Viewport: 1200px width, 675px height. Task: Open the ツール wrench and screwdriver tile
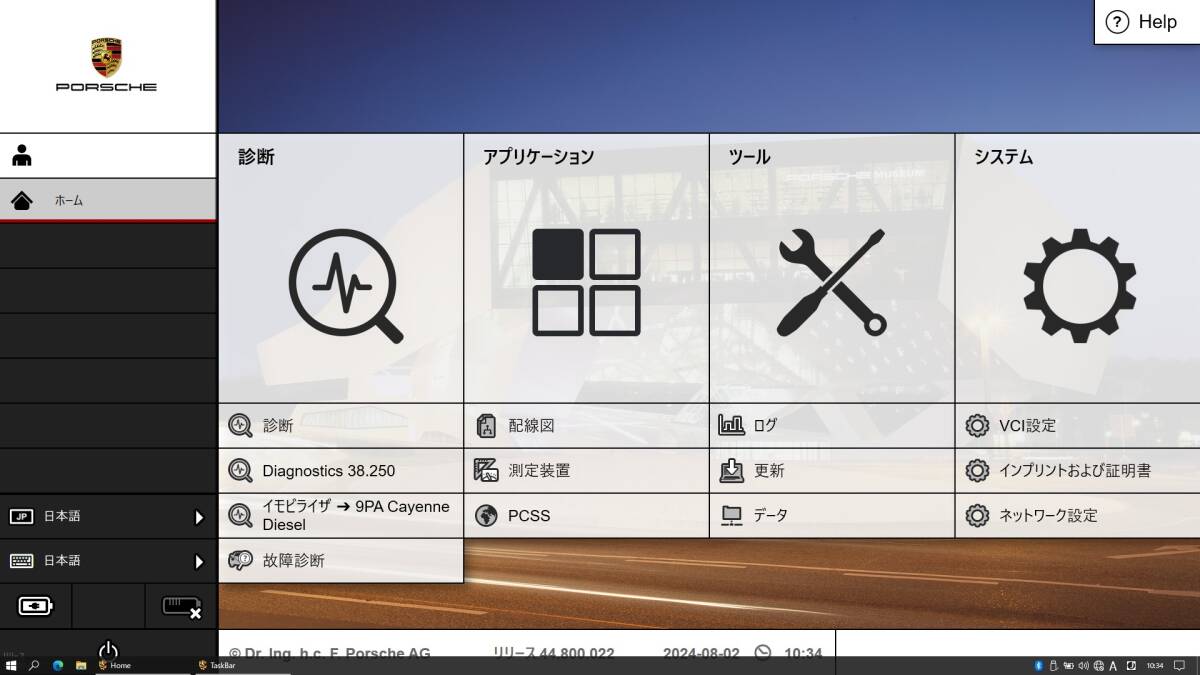click(832, 268)
